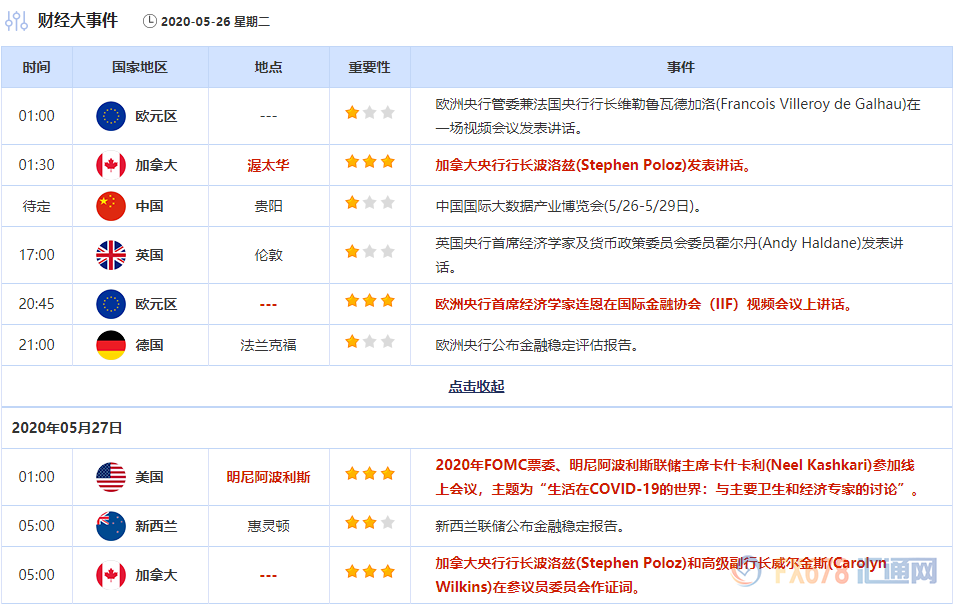Screen dimensions: 955x607
Task: Click the 惠灵顿 location cell
Action: tap(269, 526)
